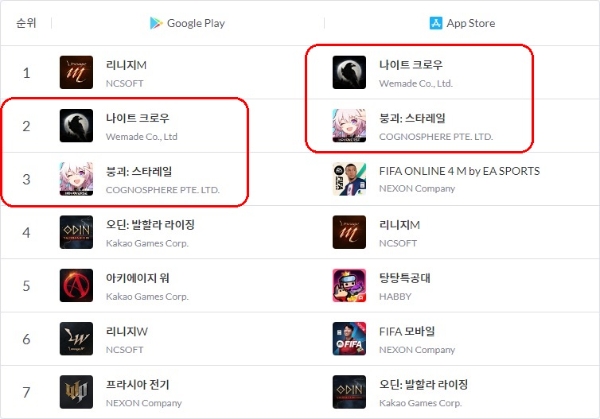Open the 아키에이지 워 red A icon
Image resolution: width=600 pixels, height=419 pixels.
click(x=76, y=285)
